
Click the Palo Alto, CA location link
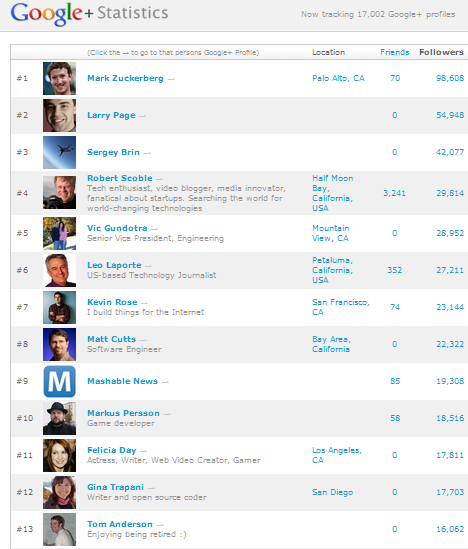(x=338, y=78)
